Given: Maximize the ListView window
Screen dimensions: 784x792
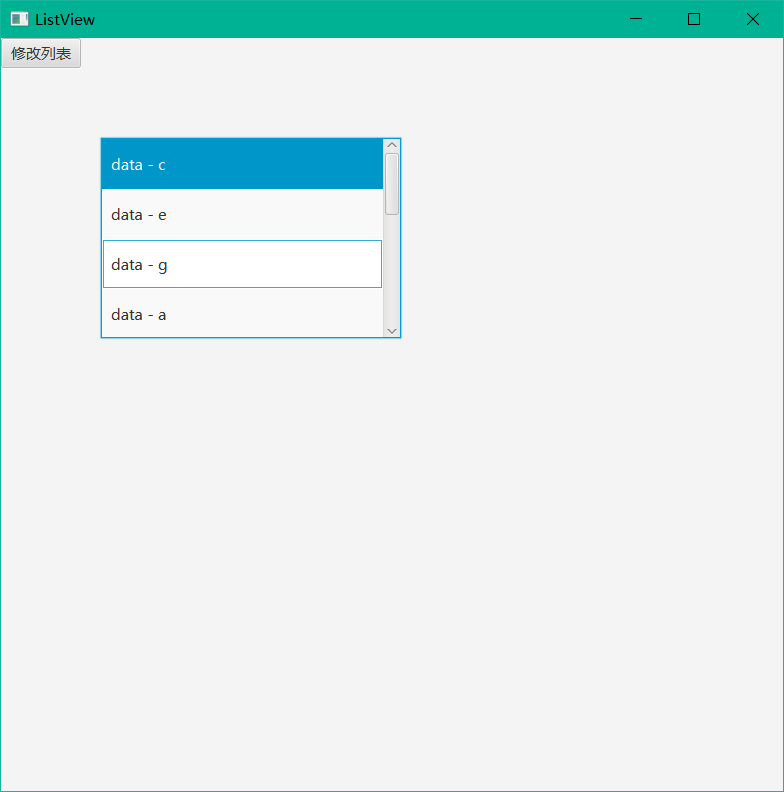Looking at the screenshot, I should (694, 19).
